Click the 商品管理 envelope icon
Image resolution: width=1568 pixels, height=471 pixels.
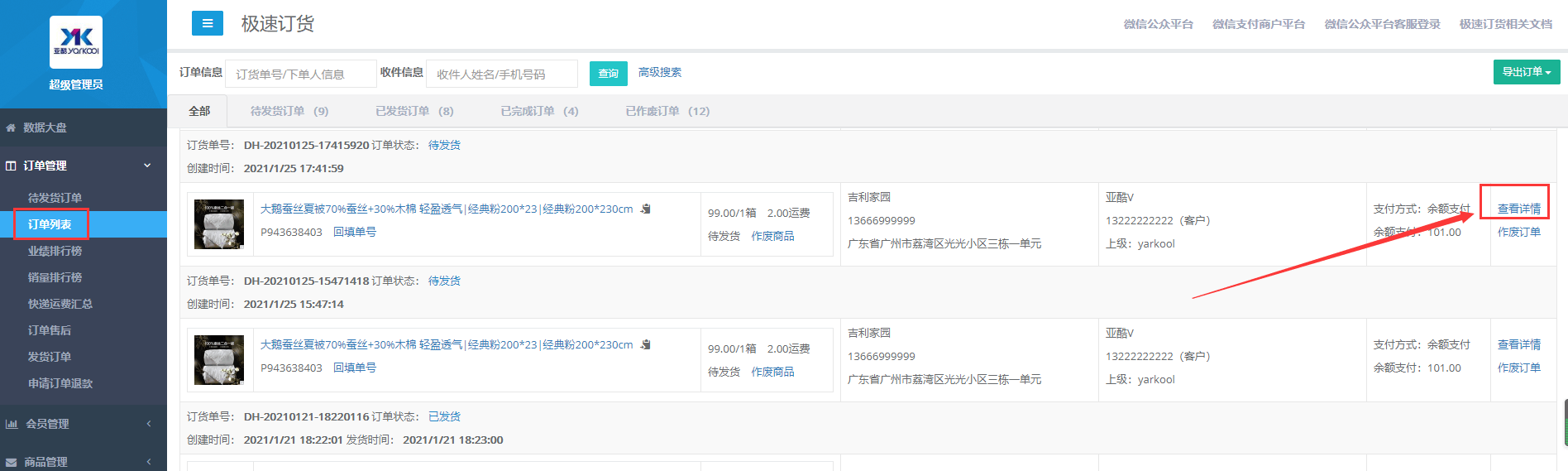(x=11, y=462)
